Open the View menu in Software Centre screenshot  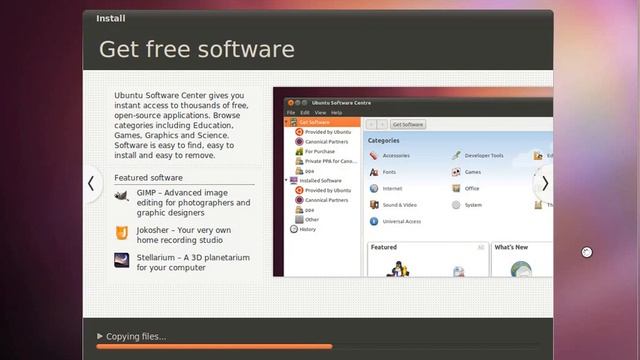pyautogui.click(x=320, y=113)
